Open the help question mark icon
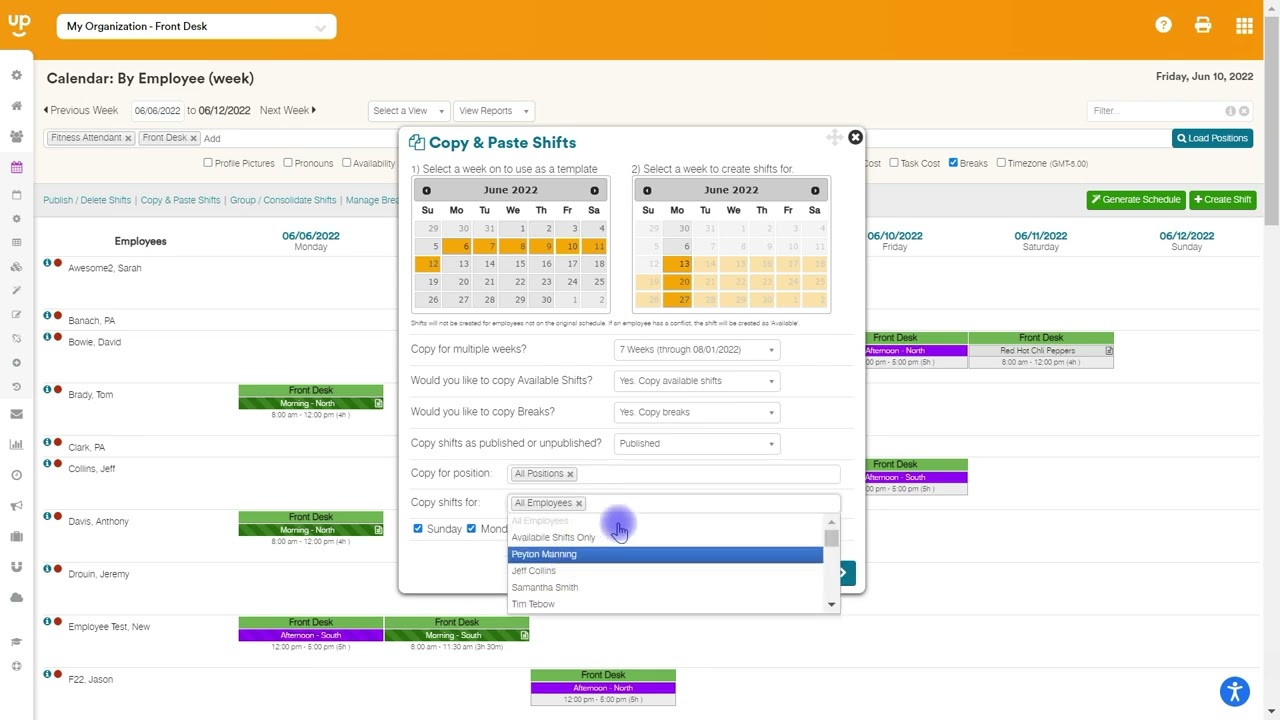1280x720 pixels. click(1163, 26)
